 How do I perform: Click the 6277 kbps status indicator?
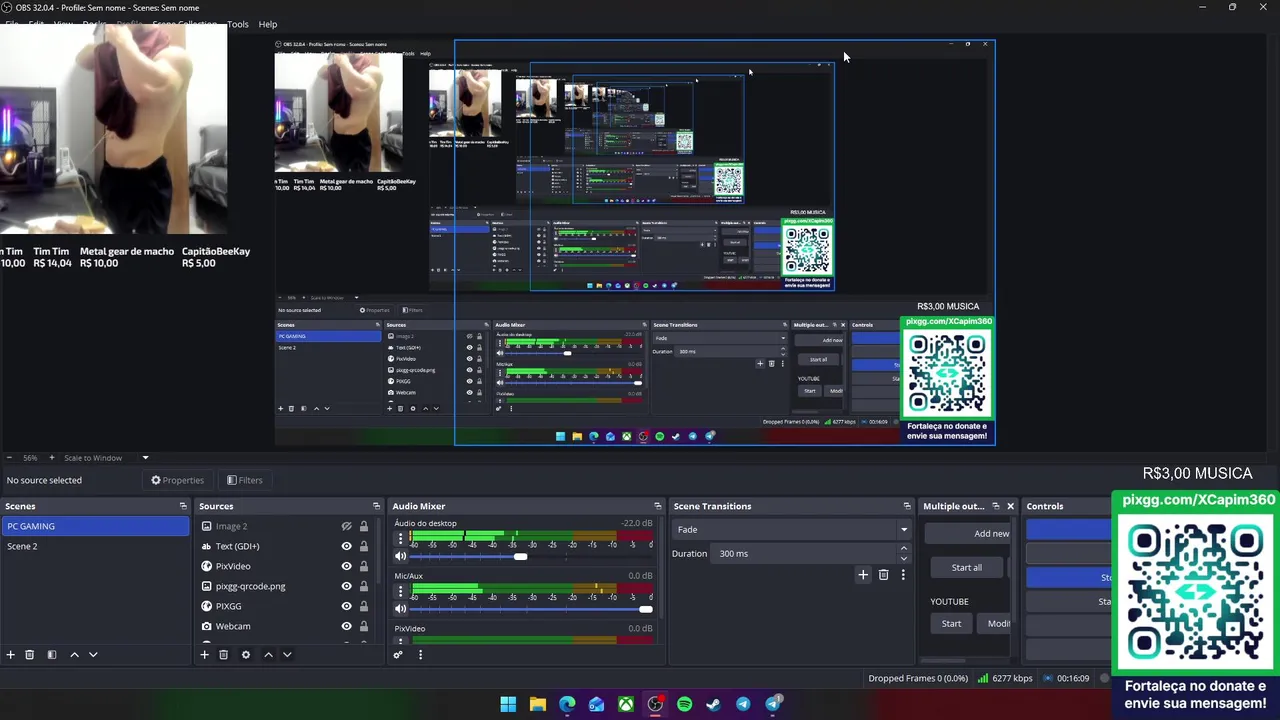[1005, 678]
